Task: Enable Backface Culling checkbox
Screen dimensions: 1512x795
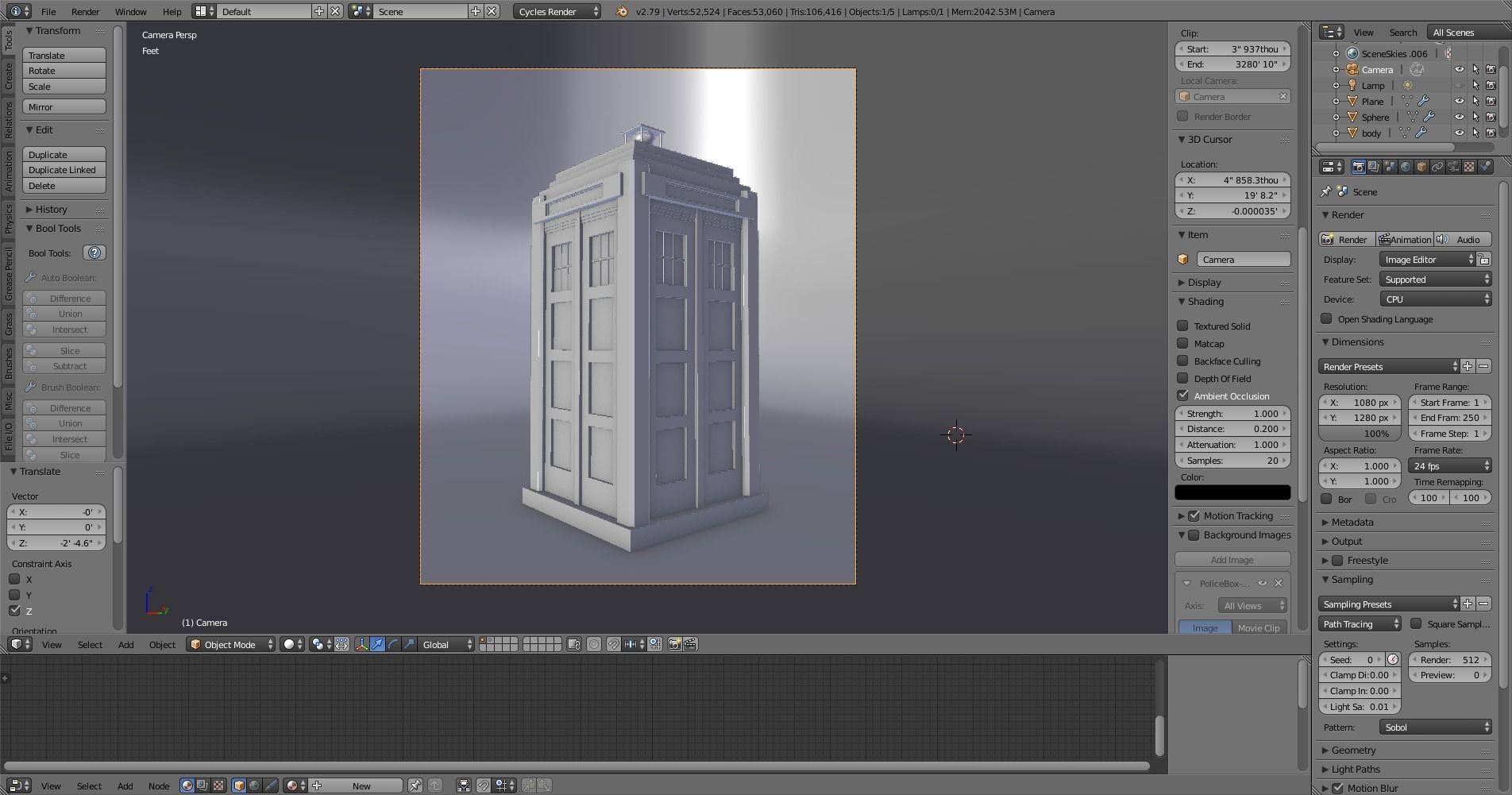Action: tap(1182, 361)
